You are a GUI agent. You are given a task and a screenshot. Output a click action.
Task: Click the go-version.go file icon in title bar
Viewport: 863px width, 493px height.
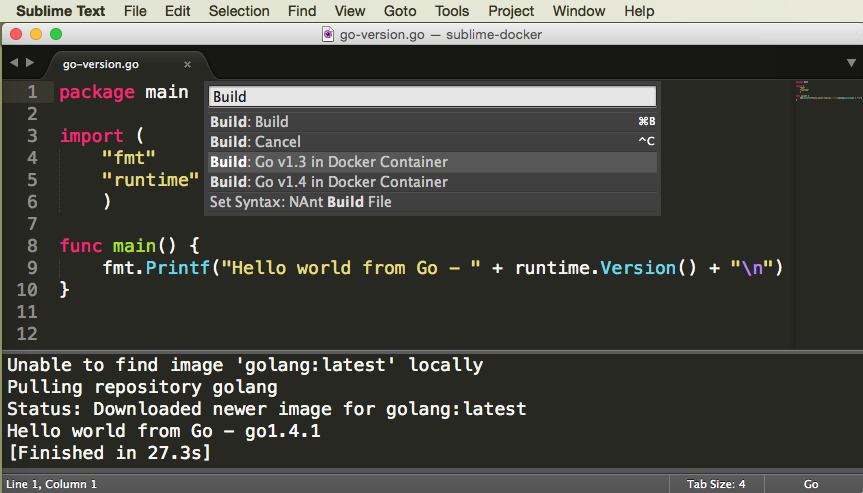point(328,34)
